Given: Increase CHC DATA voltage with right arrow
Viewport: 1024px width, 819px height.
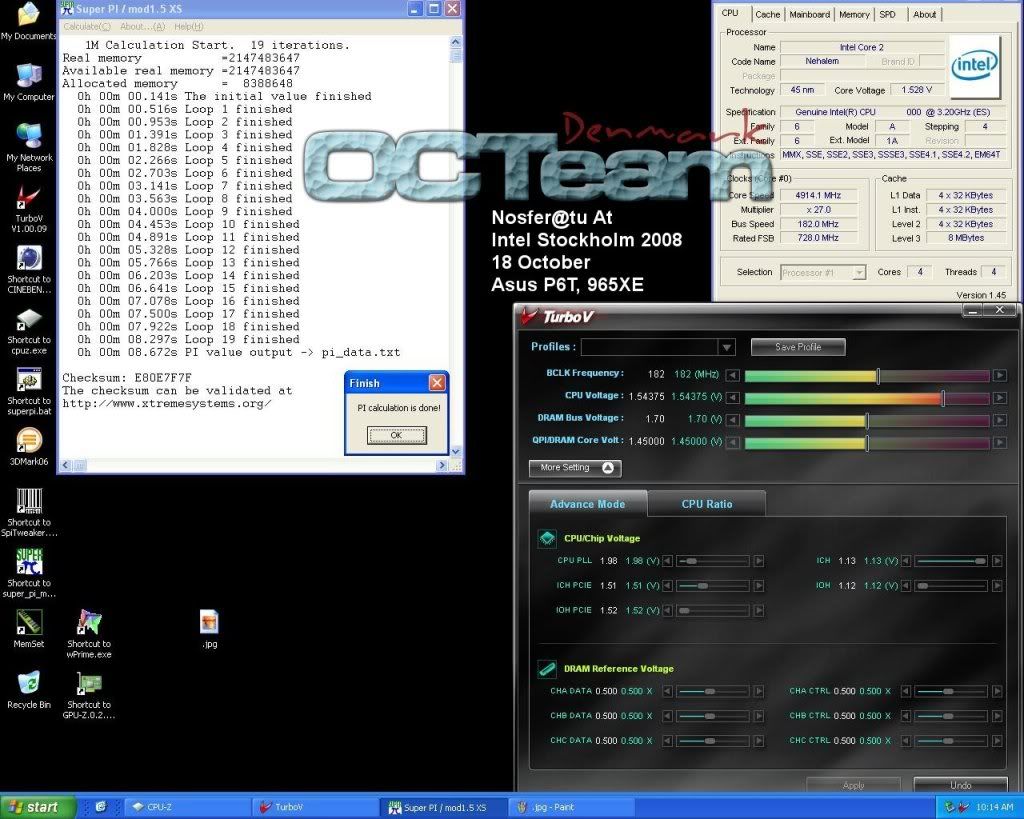Looking at the screenshot, I should click(x=758, y=741).
